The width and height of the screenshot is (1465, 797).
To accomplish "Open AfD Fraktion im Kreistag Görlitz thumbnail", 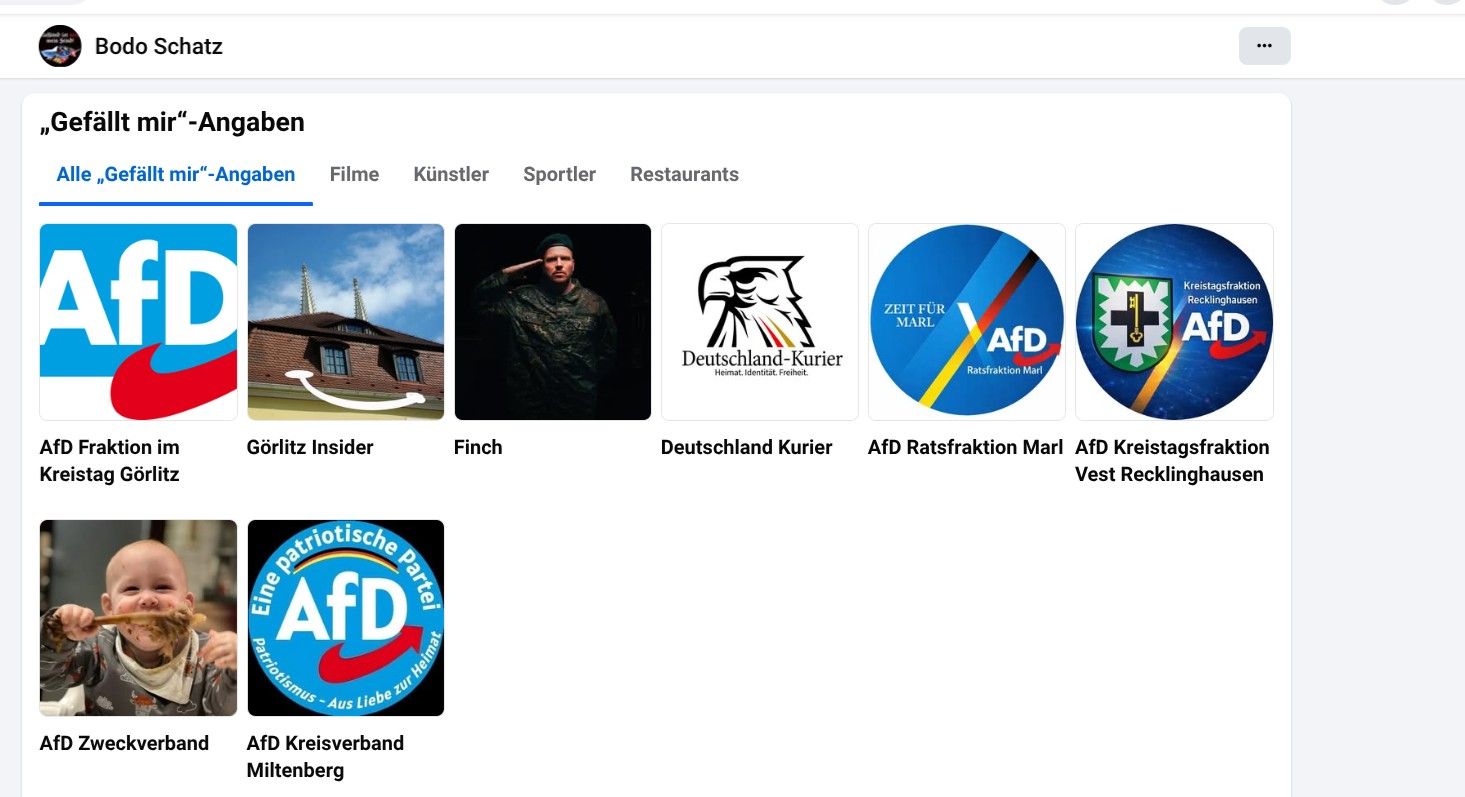I will 138,322.
